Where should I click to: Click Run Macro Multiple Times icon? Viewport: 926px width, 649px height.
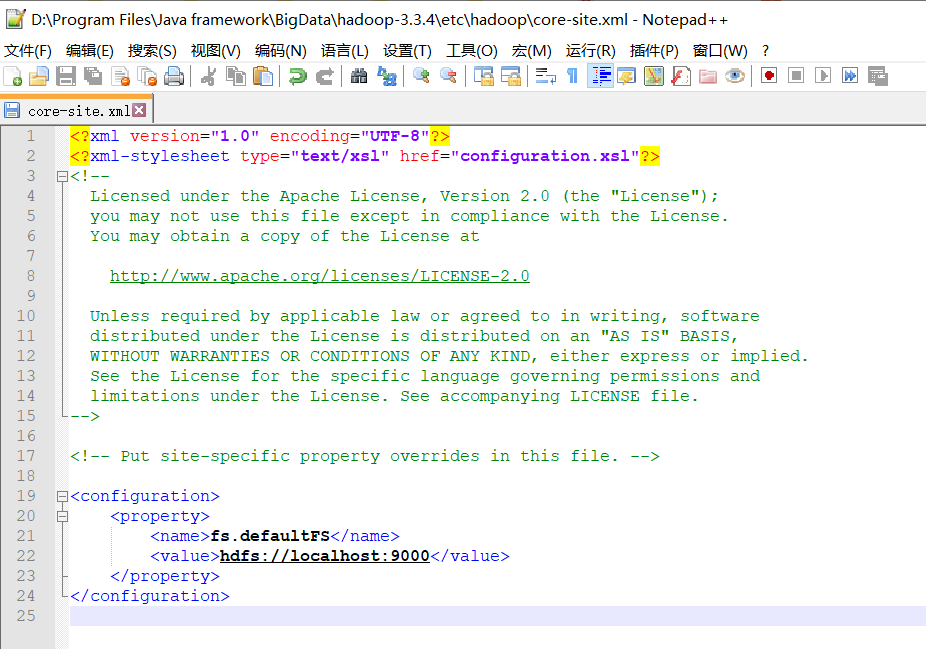[x=850, y=76]
